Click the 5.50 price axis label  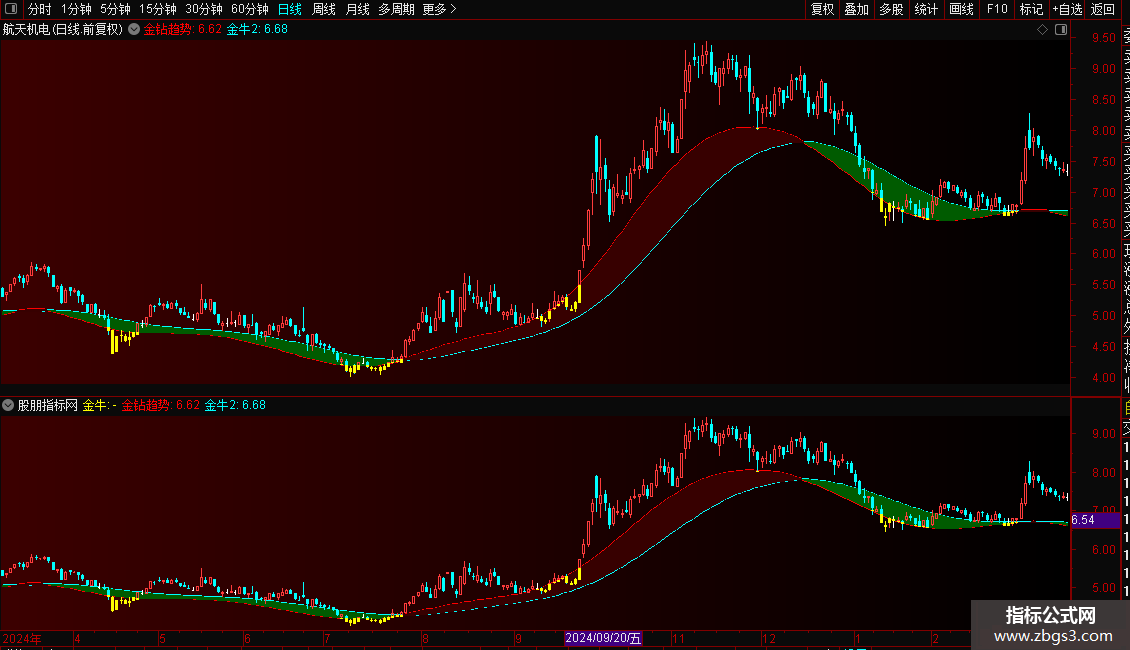[1103, 285]
